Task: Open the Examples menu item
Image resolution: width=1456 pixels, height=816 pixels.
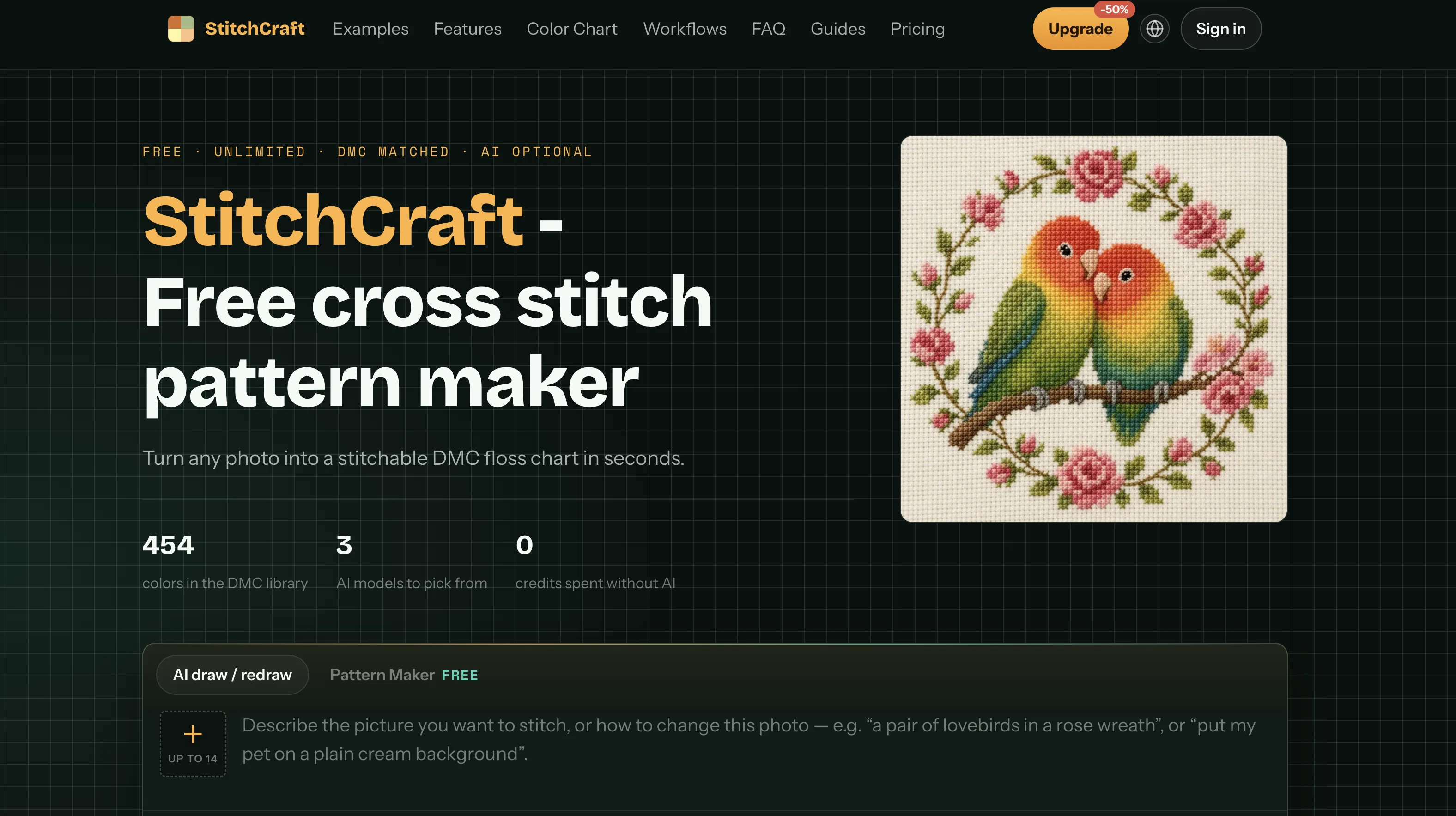Action: tap(370, 29)
